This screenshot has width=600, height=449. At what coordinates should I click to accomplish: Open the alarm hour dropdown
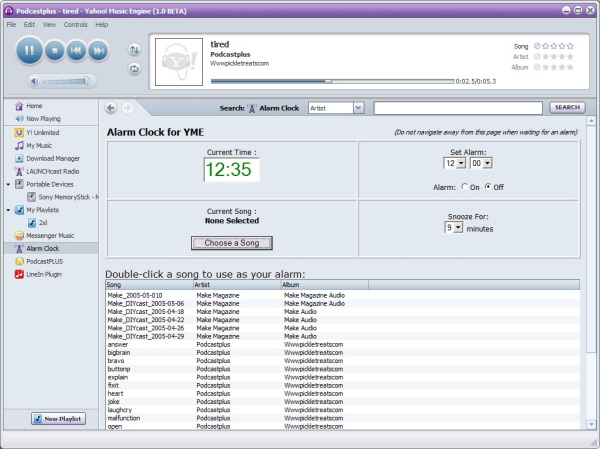pyautogui.click(x=461, y=163)
